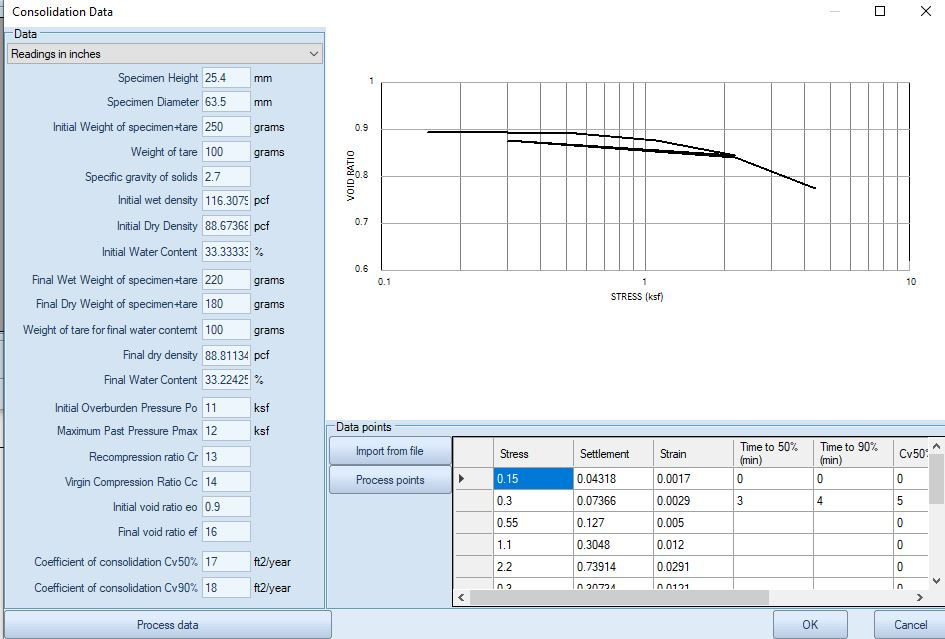Select the strain cell 0.0291
The height and width of the screenshot is (639, 945).
click(x=693, y=567)
